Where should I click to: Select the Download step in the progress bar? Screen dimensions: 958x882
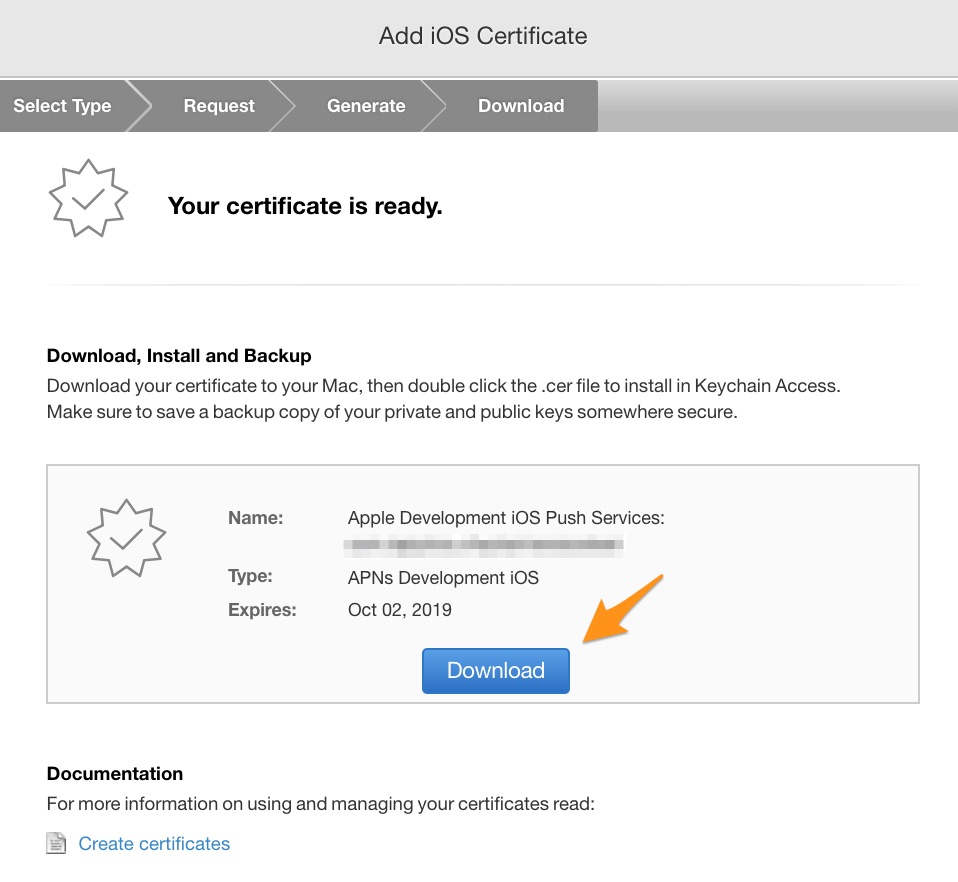521,106
